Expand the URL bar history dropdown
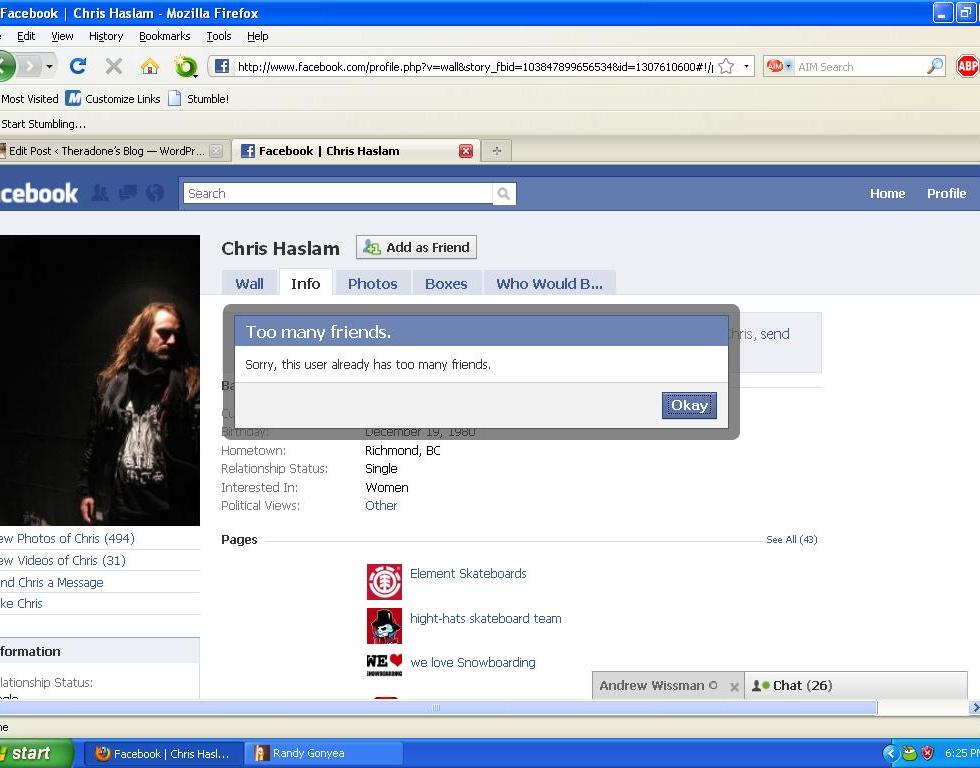Viewport: 980px width, 768px height. [746, 67]
